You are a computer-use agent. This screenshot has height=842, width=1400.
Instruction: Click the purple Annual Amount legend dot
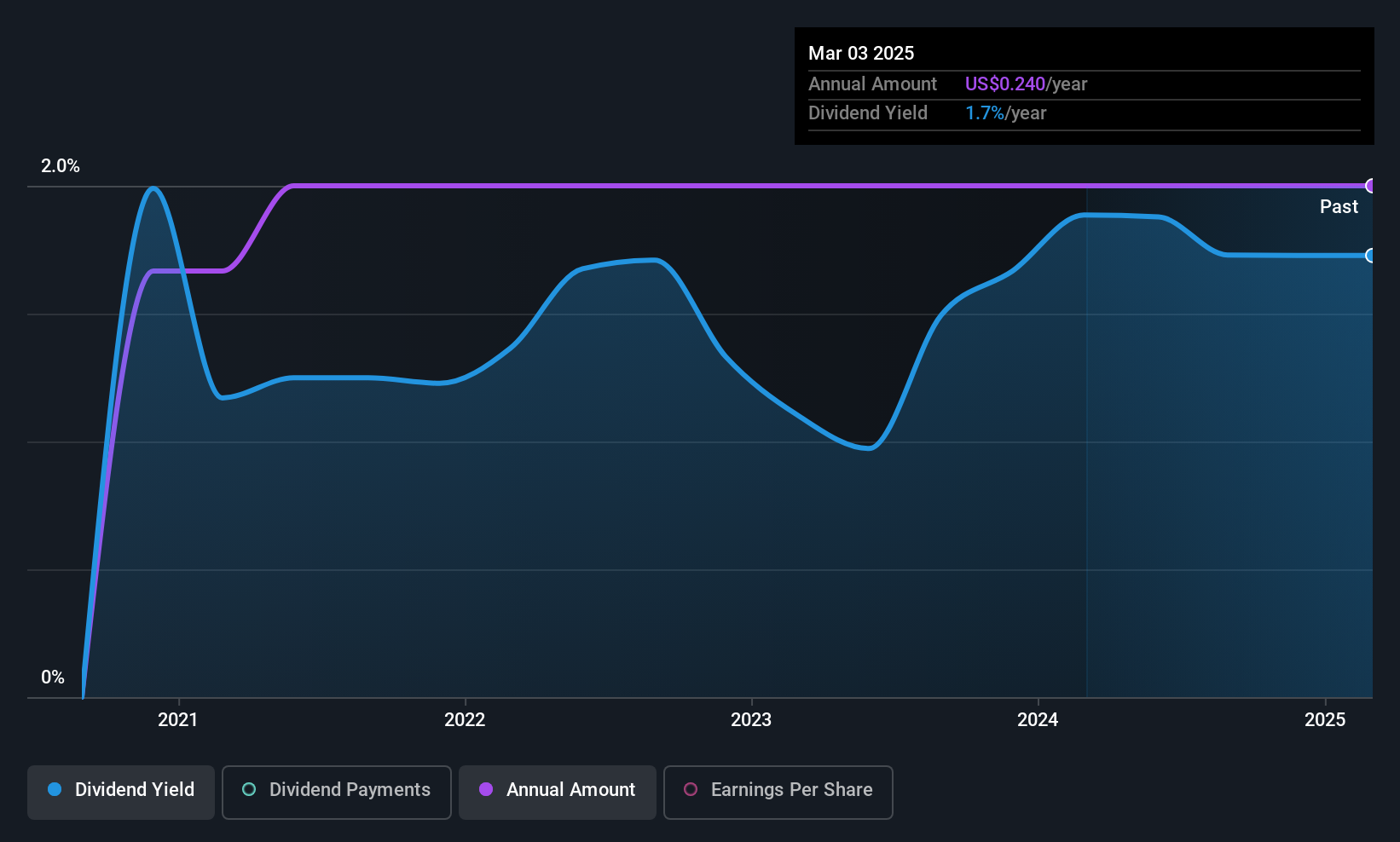(486, 789)
